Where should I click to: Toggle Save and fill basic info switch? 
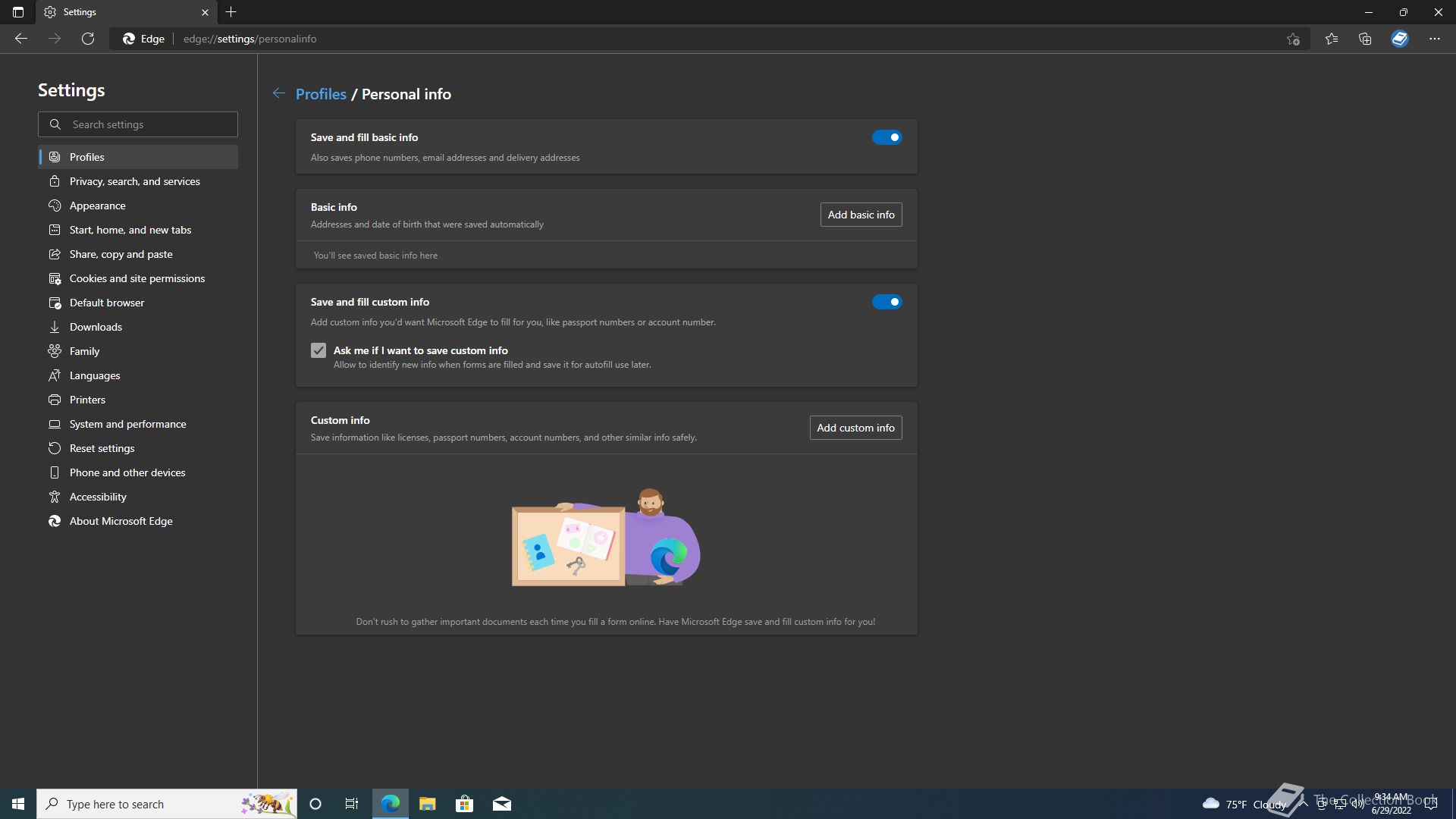[886, 137]
